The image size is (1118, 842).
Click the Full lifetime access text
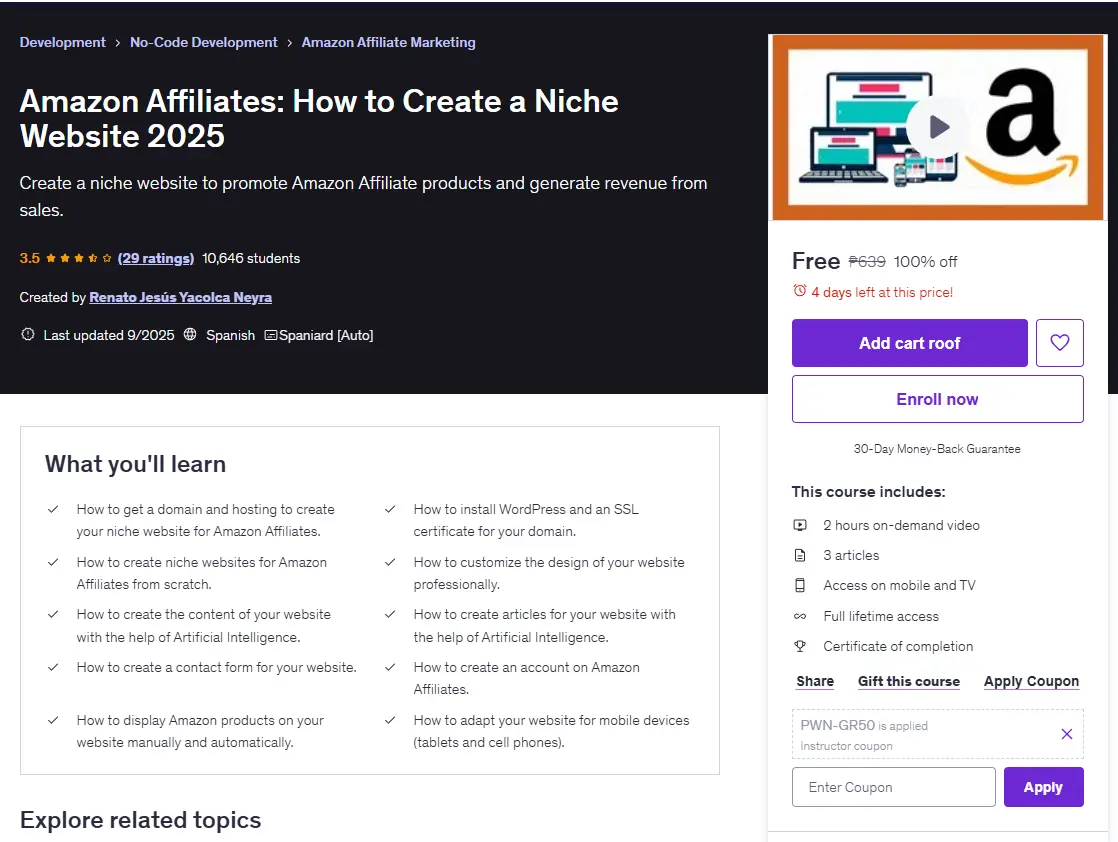[881, 616]
